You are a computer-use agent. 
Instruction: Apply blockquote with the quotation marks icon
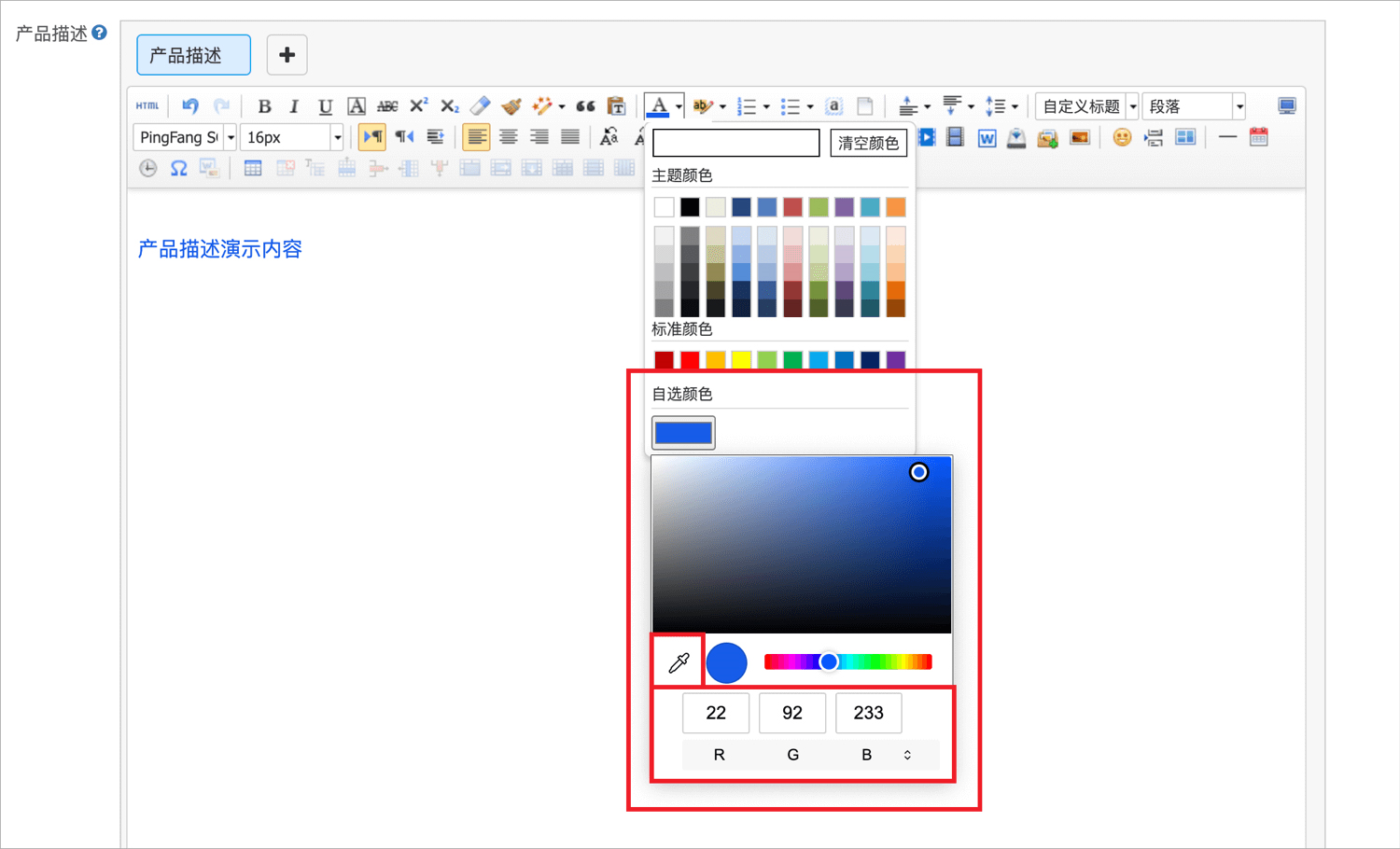(x=585, y=106)
